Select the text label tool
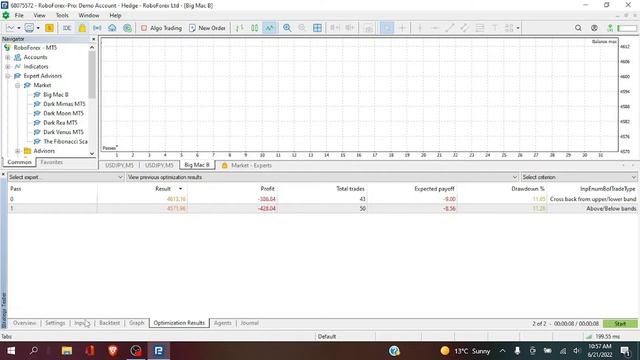Image resolution: width=640 pixels, height=360 pixels. [x=495, y=28]
